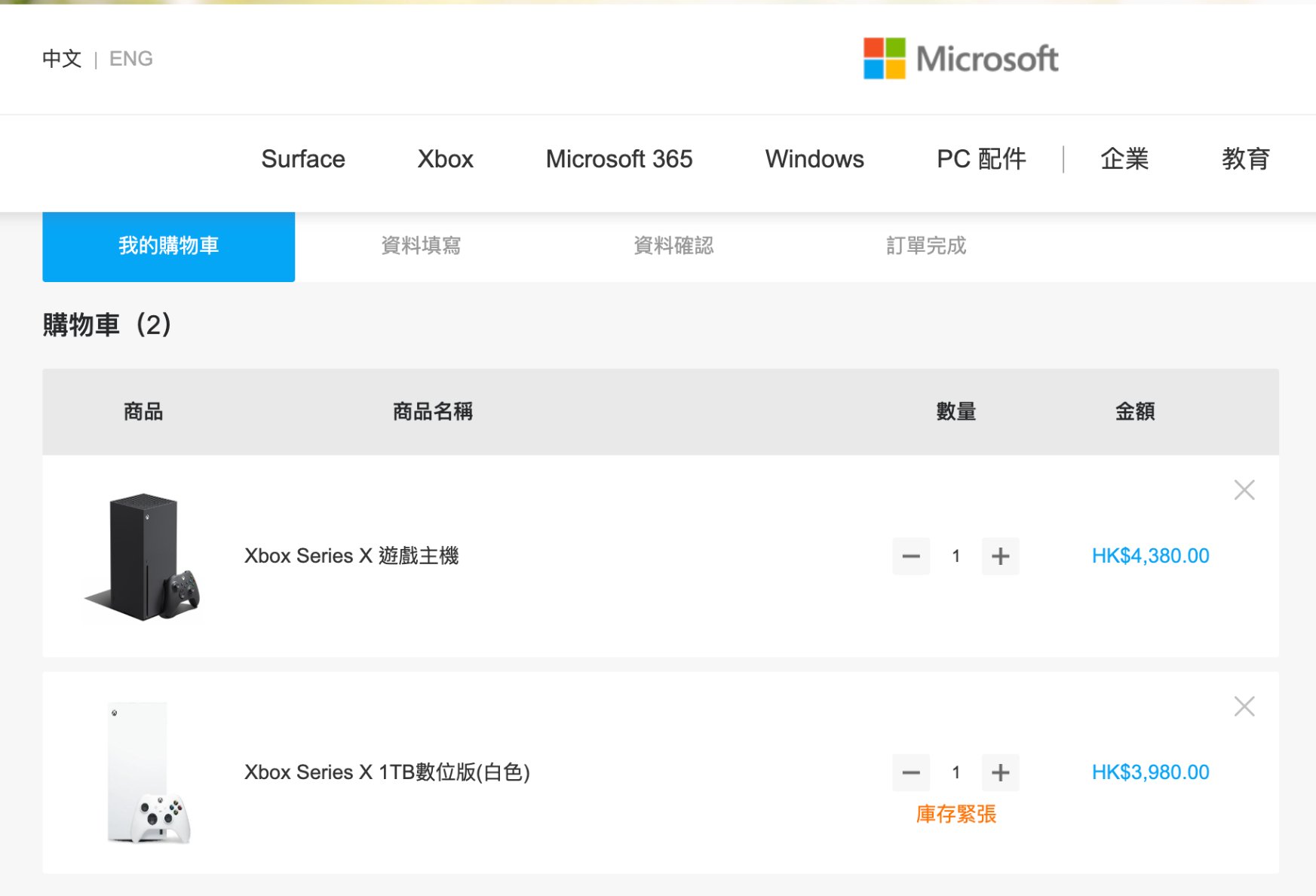Open black Xbox Series X console thumbnail
The width and height of the screenshot is (1316, 896).
[x=143, y=557]
